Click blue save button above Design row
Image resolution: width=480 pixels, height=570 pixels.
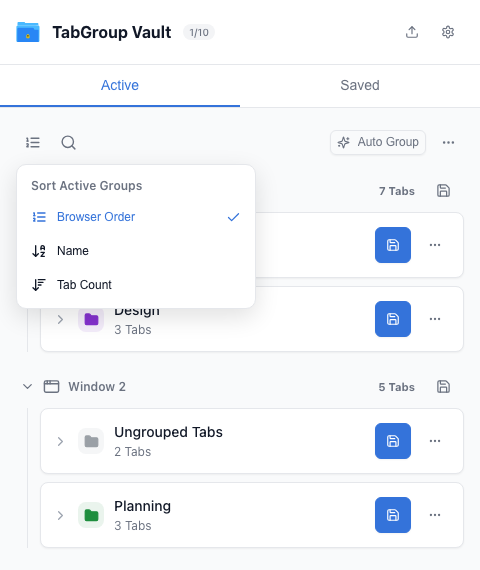click(x=393, y=245)
